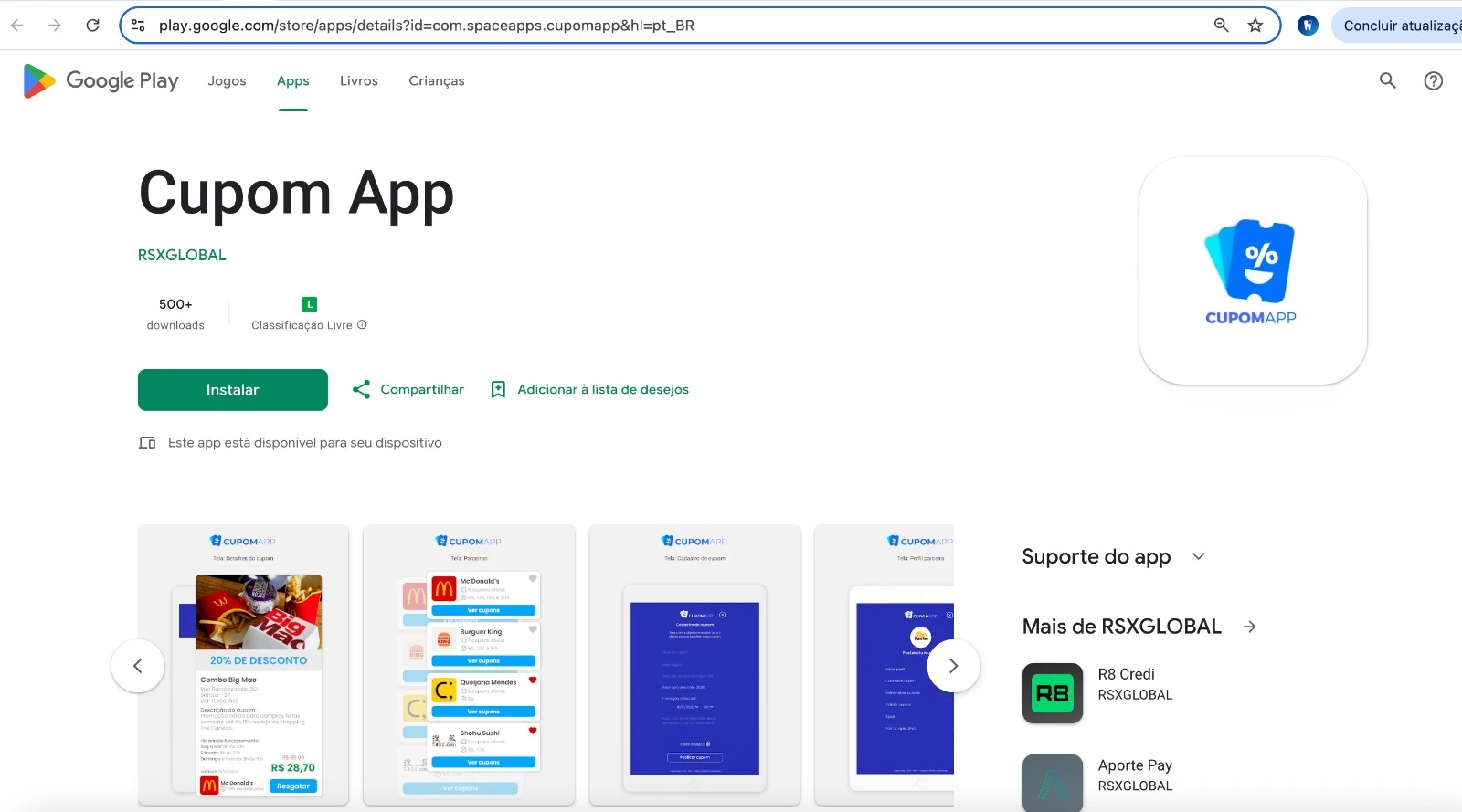Open the zoom magnifier icon in address bar
The width and height of the screenshot is (1462, 812).
tap(1221, 26)
